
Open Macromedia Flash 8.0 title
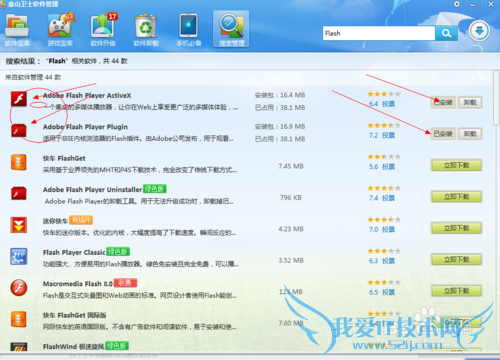point(78,284)
